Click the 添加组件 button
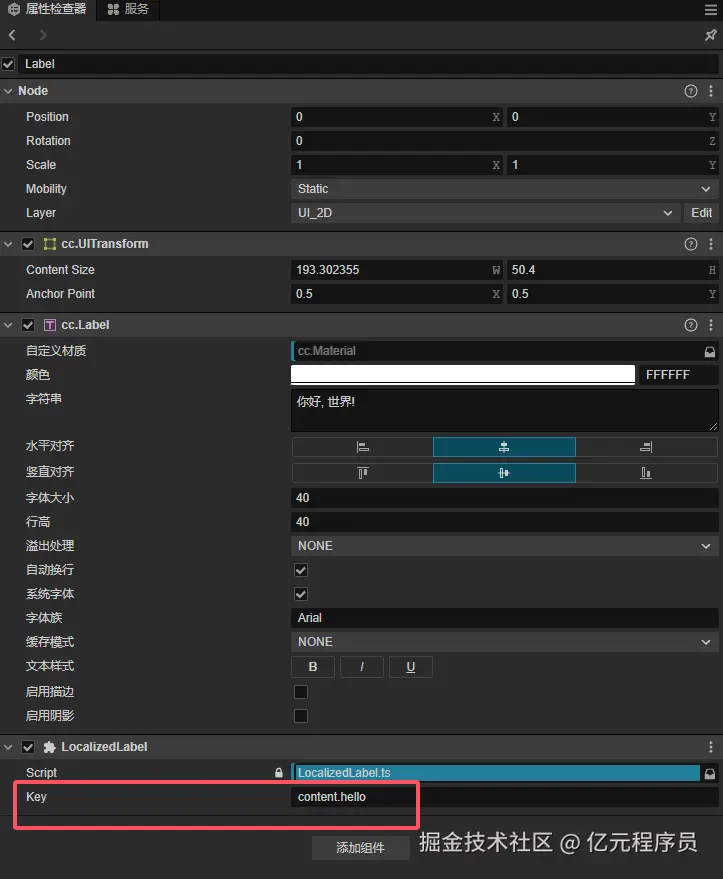The image size is (723, 879). 360,848
